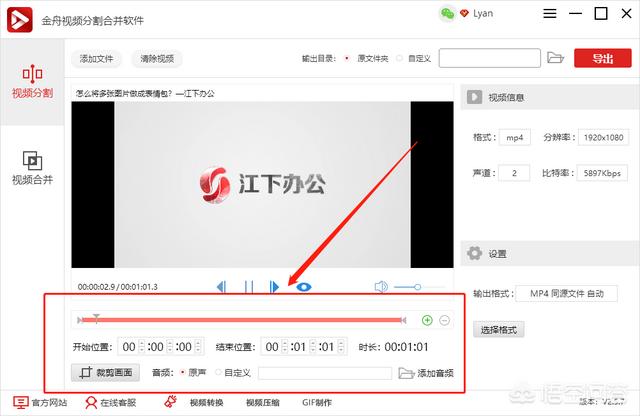Toggle the eye preview icon
This screenshot has width=640, height=416.
pos(304,287)
